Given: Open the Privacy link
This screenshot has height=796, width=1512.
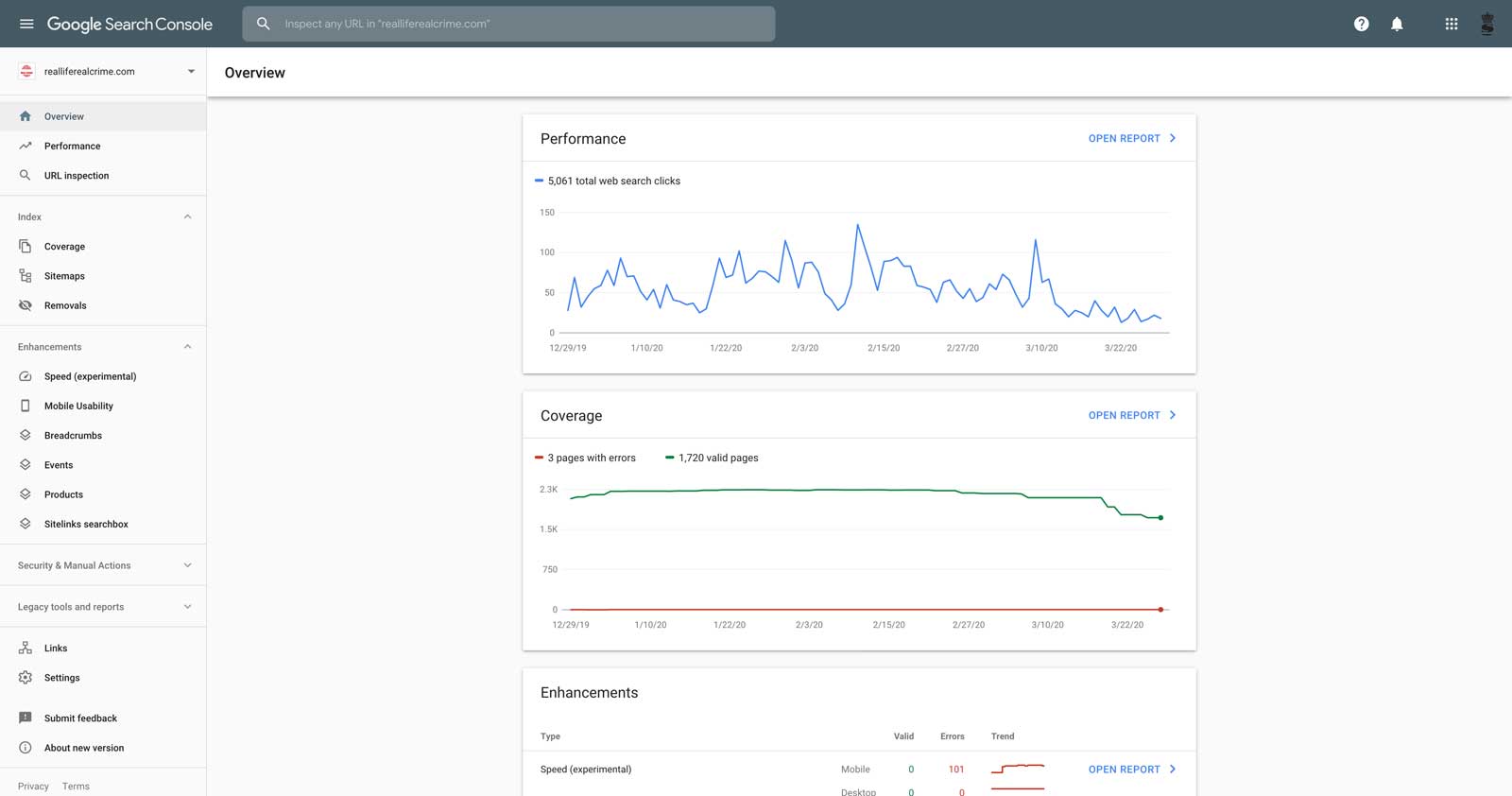Looking at the screenshot, I should pyautogui.click(x=33, y=786).
